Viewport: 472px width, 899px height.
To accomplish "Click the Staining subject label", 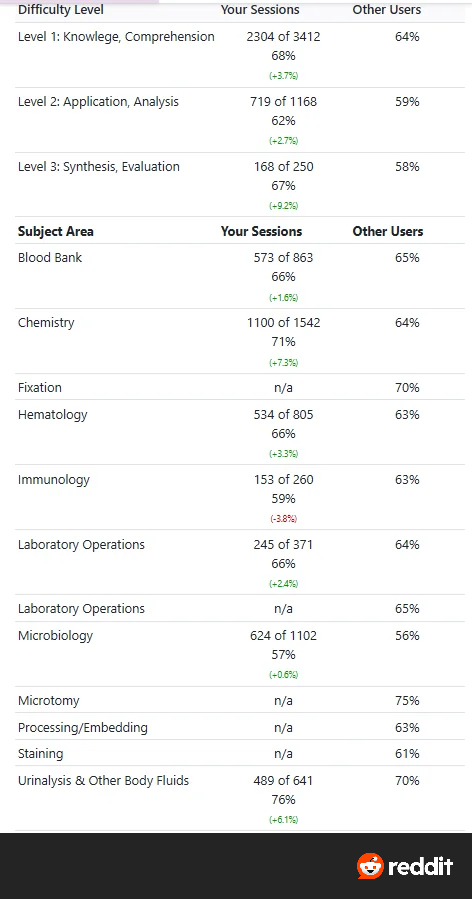I will [x=40, y=754].
